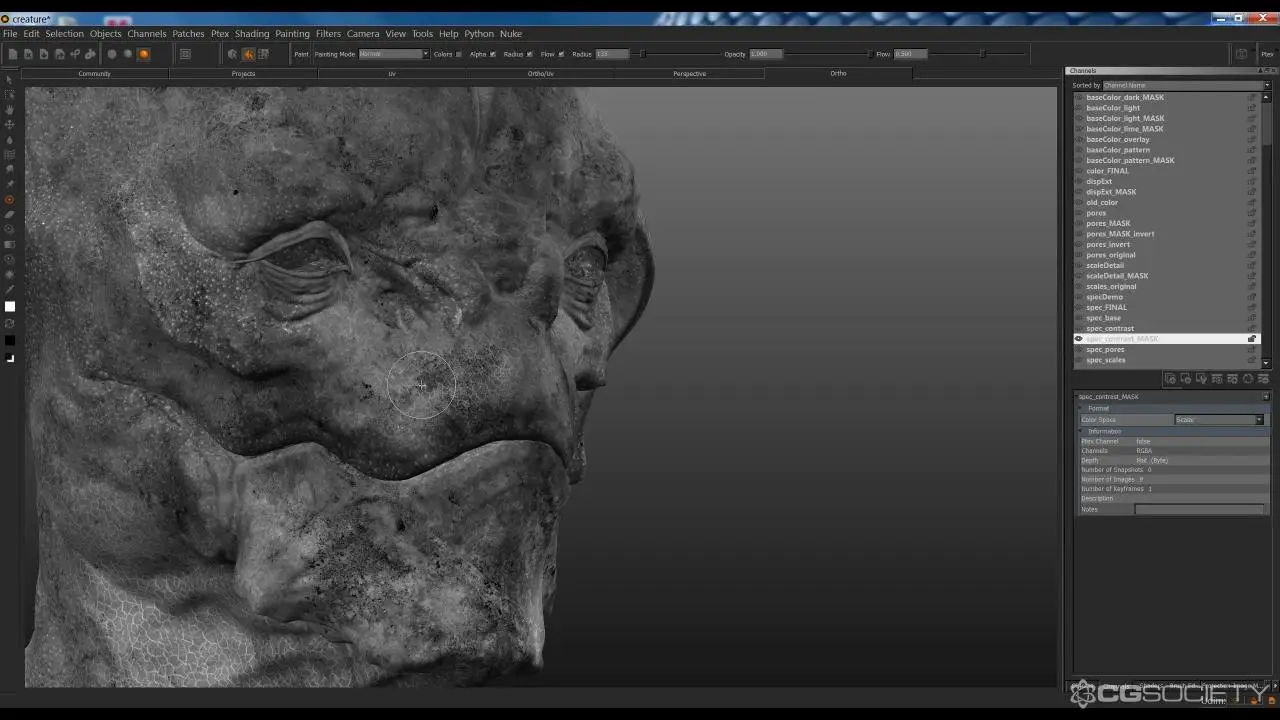Viewport: 1280px width, 720px height.
Task: Click the Notes input field
Action: click(1199, 509)
